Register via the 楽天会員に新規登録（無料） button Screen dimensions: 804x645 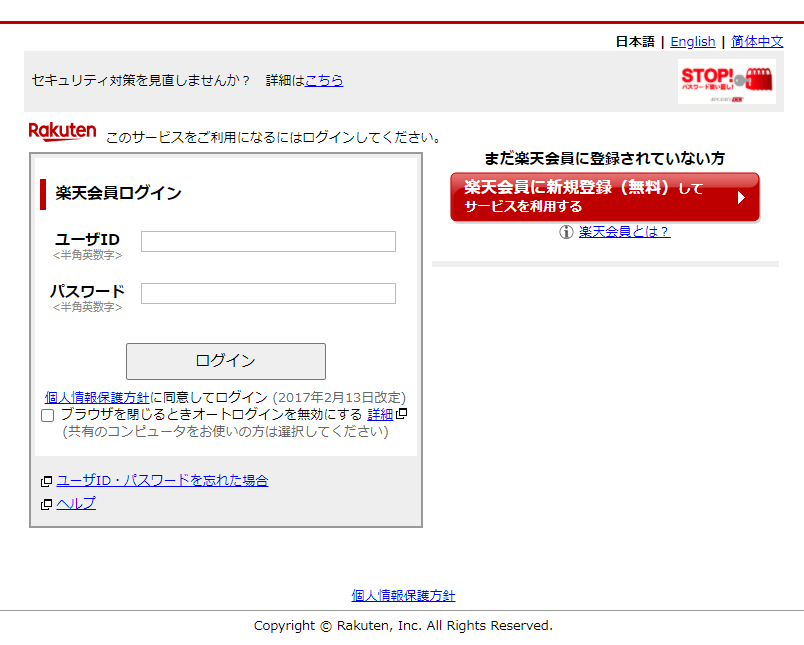[605, 197]
